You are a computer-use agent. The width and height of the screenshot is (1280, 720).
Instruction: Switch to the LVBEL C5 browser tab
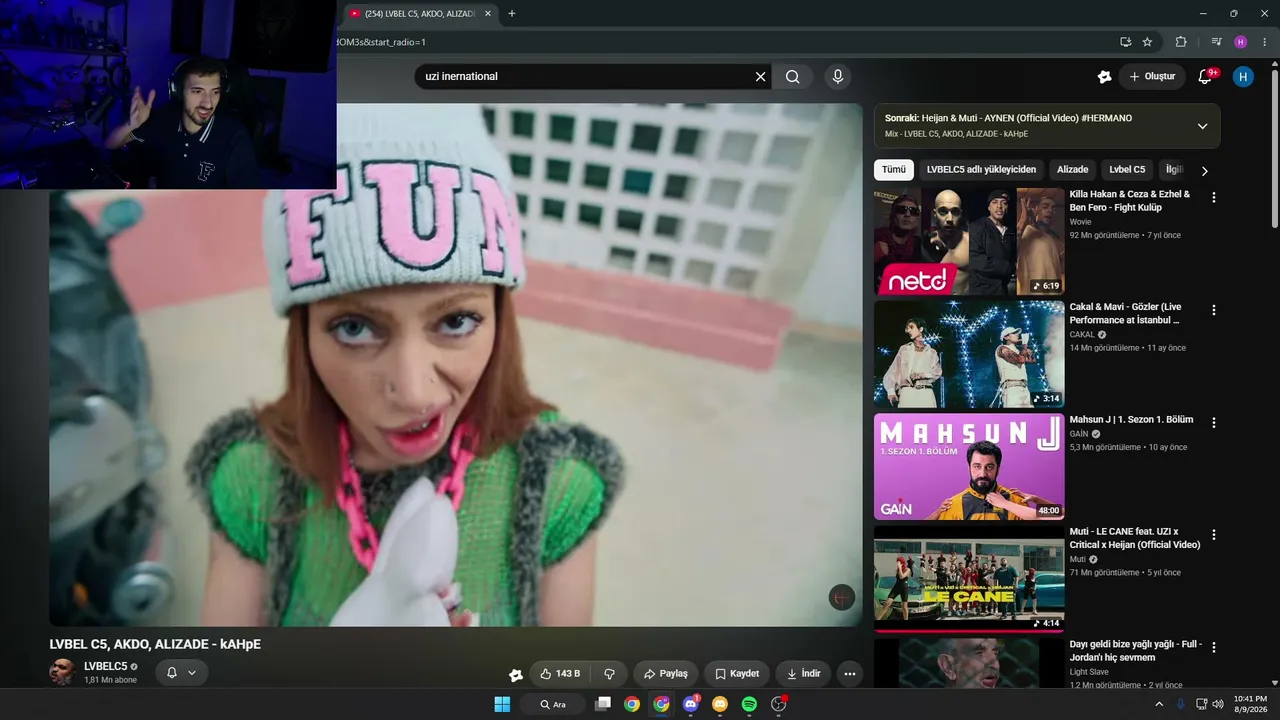pyautogui.click(x=420, y=14)
